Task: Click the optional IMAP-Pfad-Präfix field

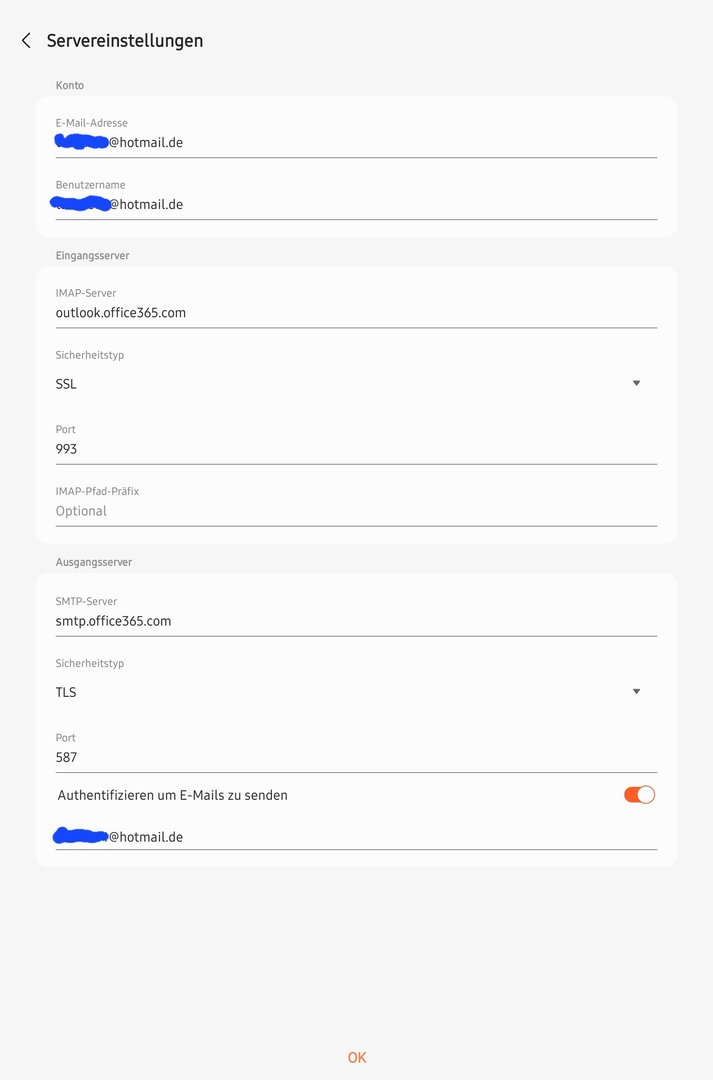Action: click(356, 511)
